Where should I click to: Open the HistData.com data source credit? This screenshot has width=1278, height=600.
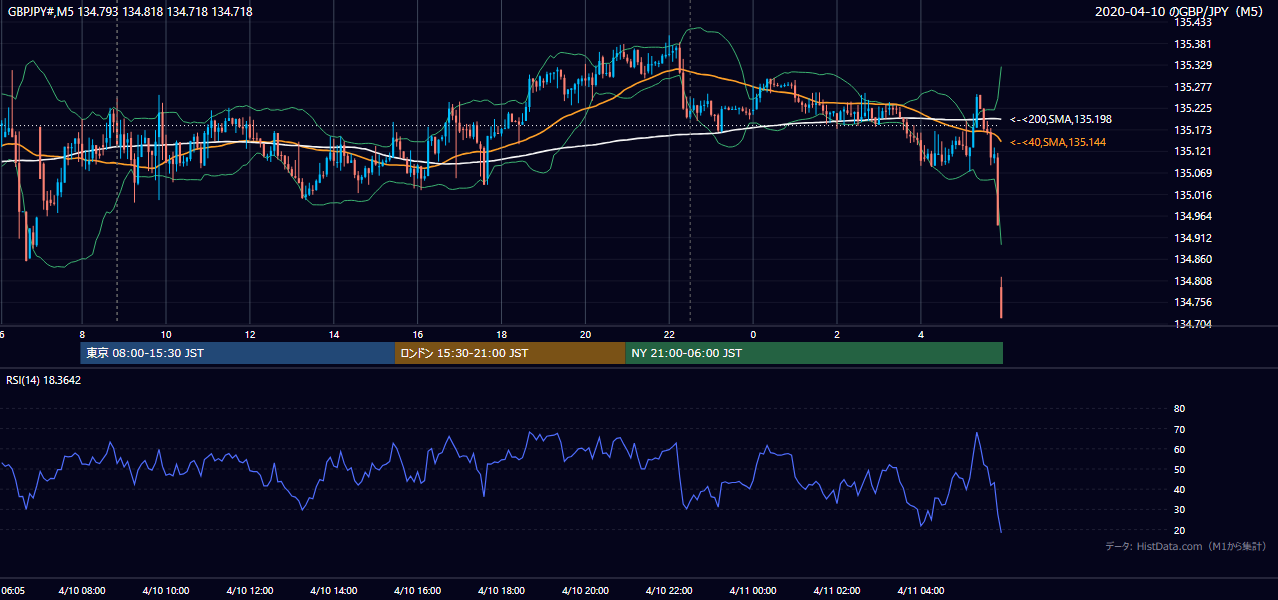[1186, 546]
